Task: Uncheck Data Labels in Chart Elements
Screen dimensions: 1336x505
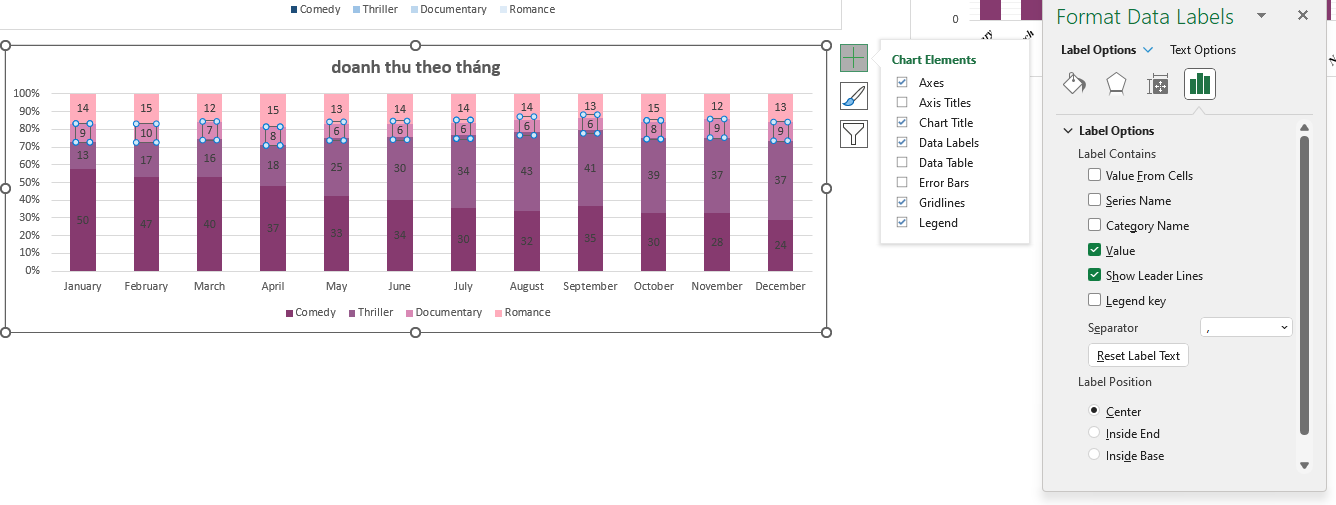Action: (902, 143)
